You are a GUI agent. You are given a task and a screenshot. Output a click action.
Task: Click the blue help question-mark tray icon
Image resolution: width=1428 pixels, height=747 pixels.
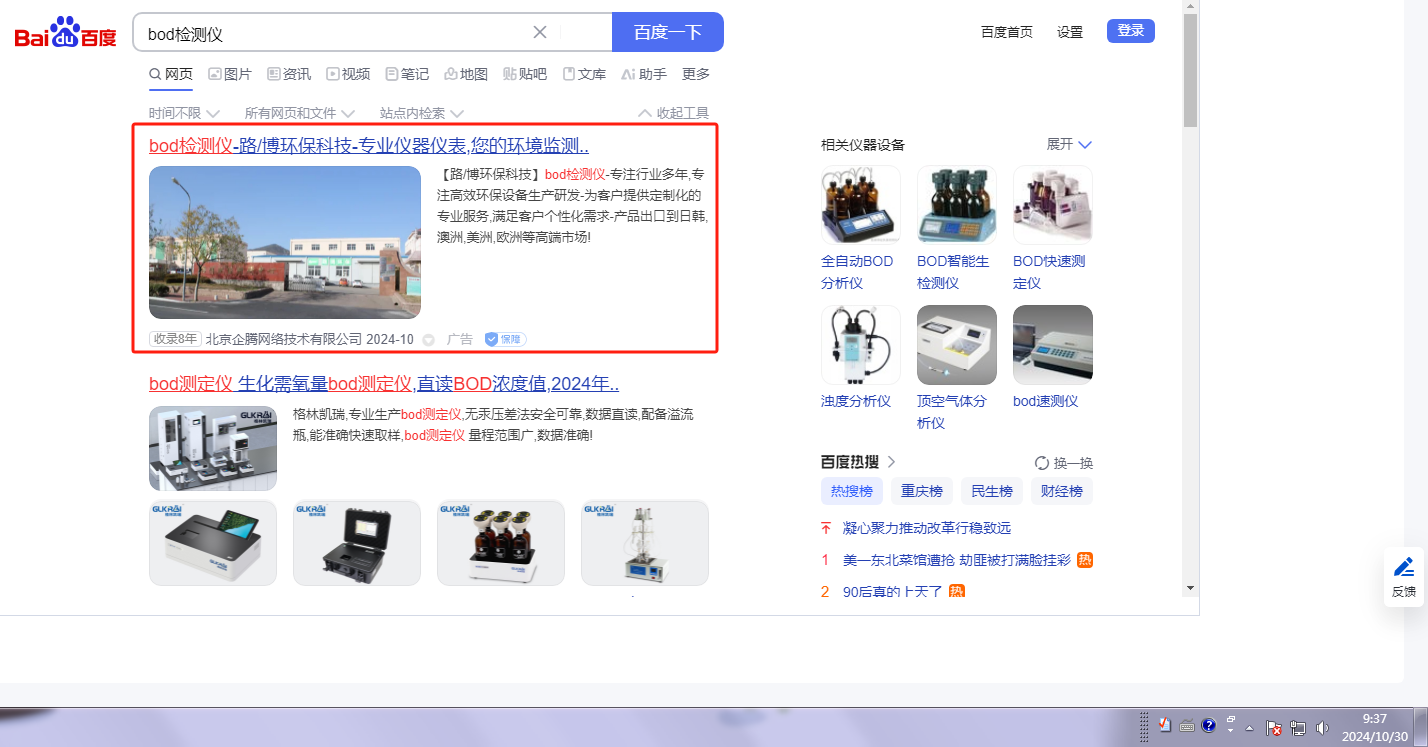point(1208,725)
